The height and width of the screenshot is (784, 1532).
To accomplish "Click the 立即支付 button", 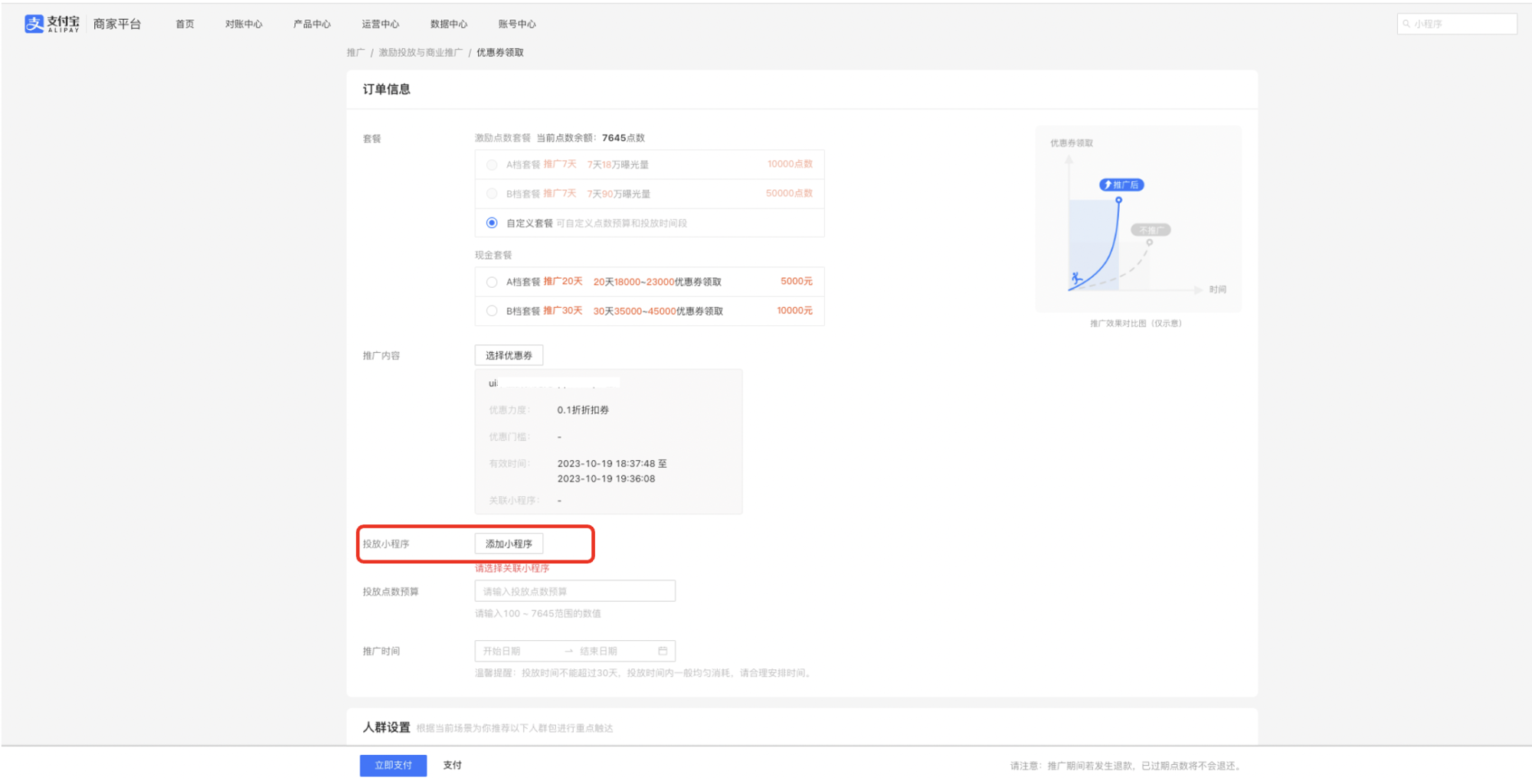I will tap(393, 765).
